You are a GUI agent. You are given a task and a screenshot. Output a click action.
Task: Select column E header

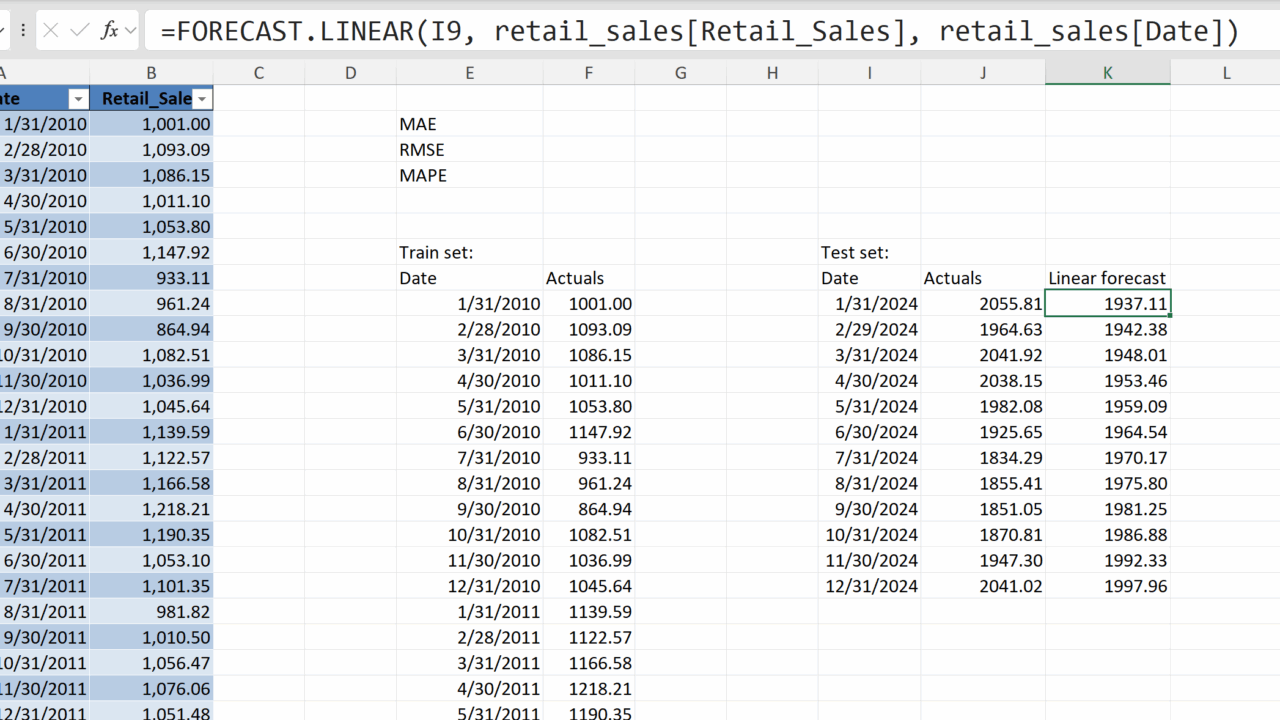click(x=469, y=72)
